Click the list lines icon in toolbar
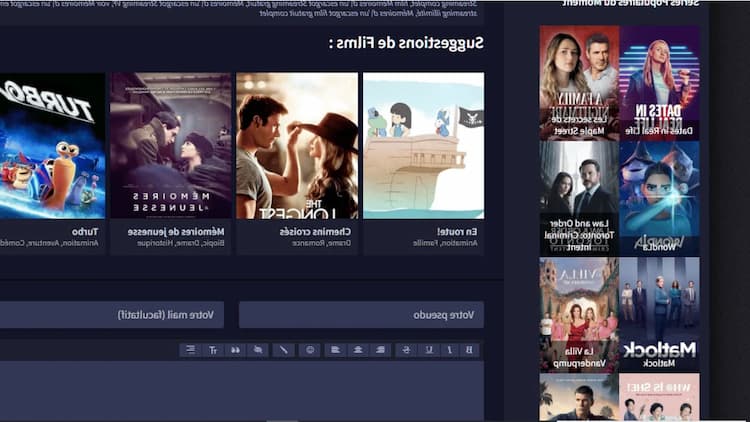 [x=190, y=350]
